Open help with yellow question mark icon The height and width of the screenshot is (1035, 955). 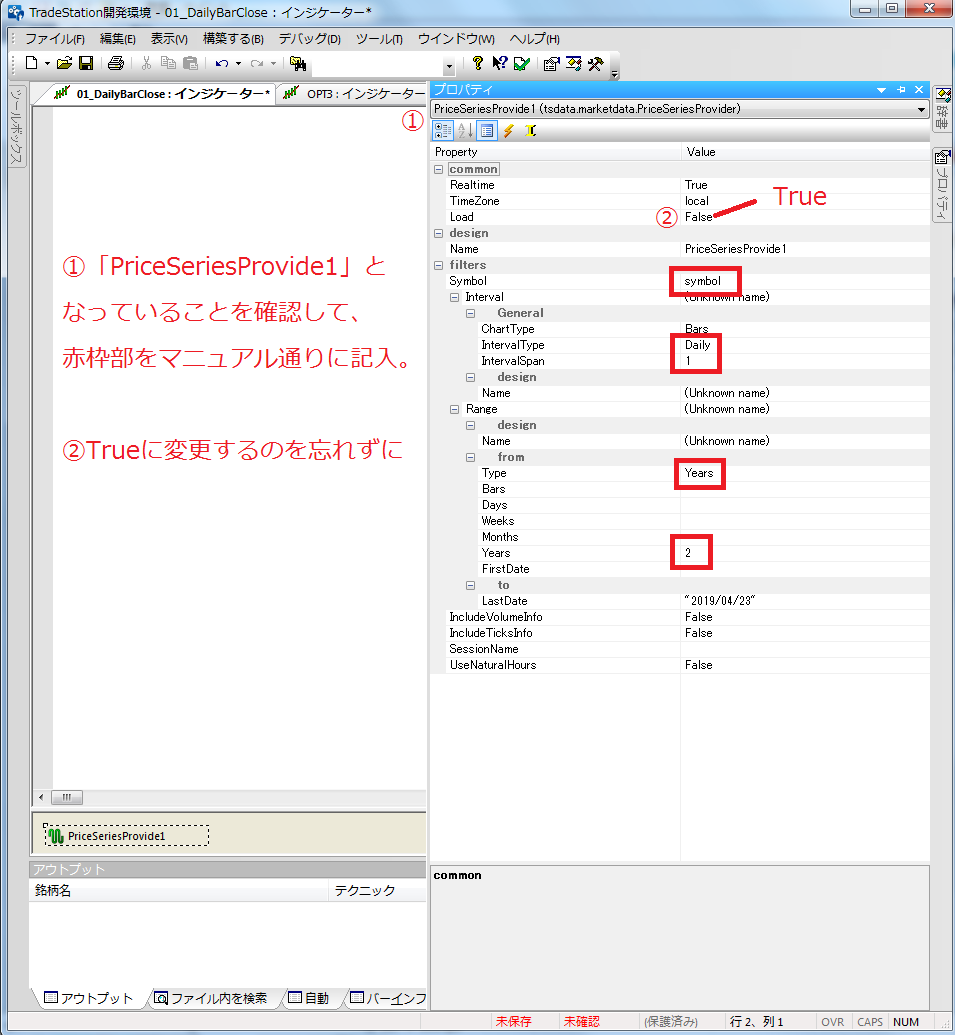tap(478, 63)
